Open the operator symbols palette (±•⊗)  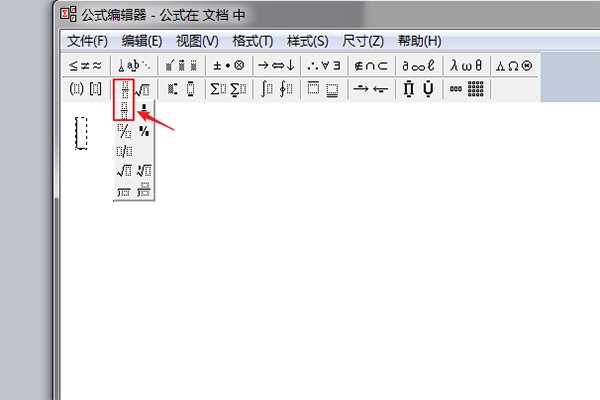228,66
